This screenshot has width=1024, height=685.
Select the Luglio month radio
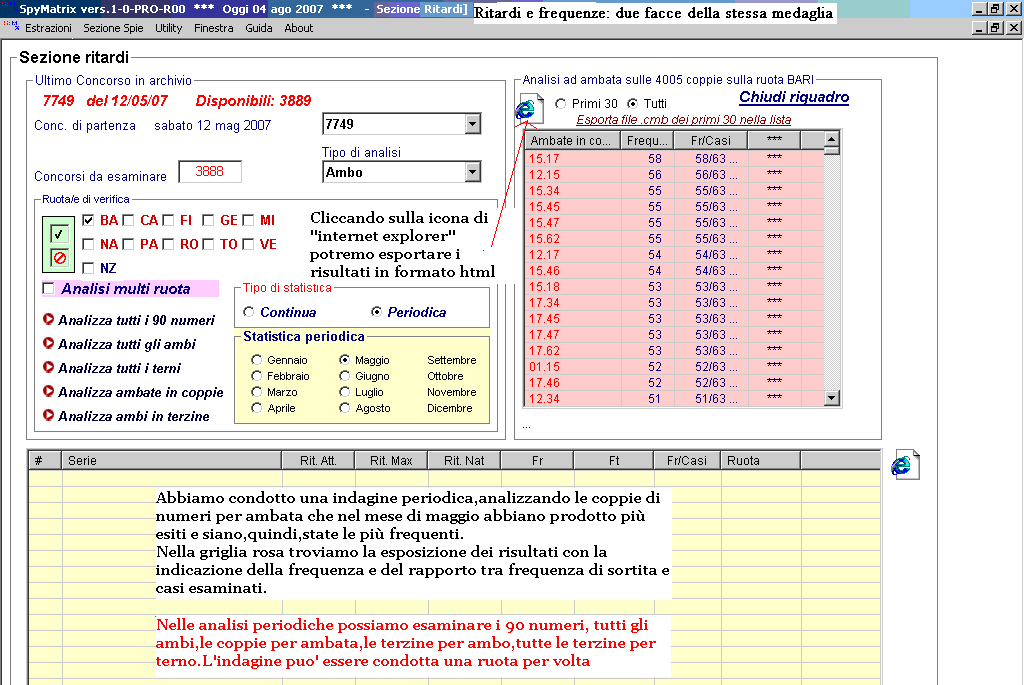345,392
